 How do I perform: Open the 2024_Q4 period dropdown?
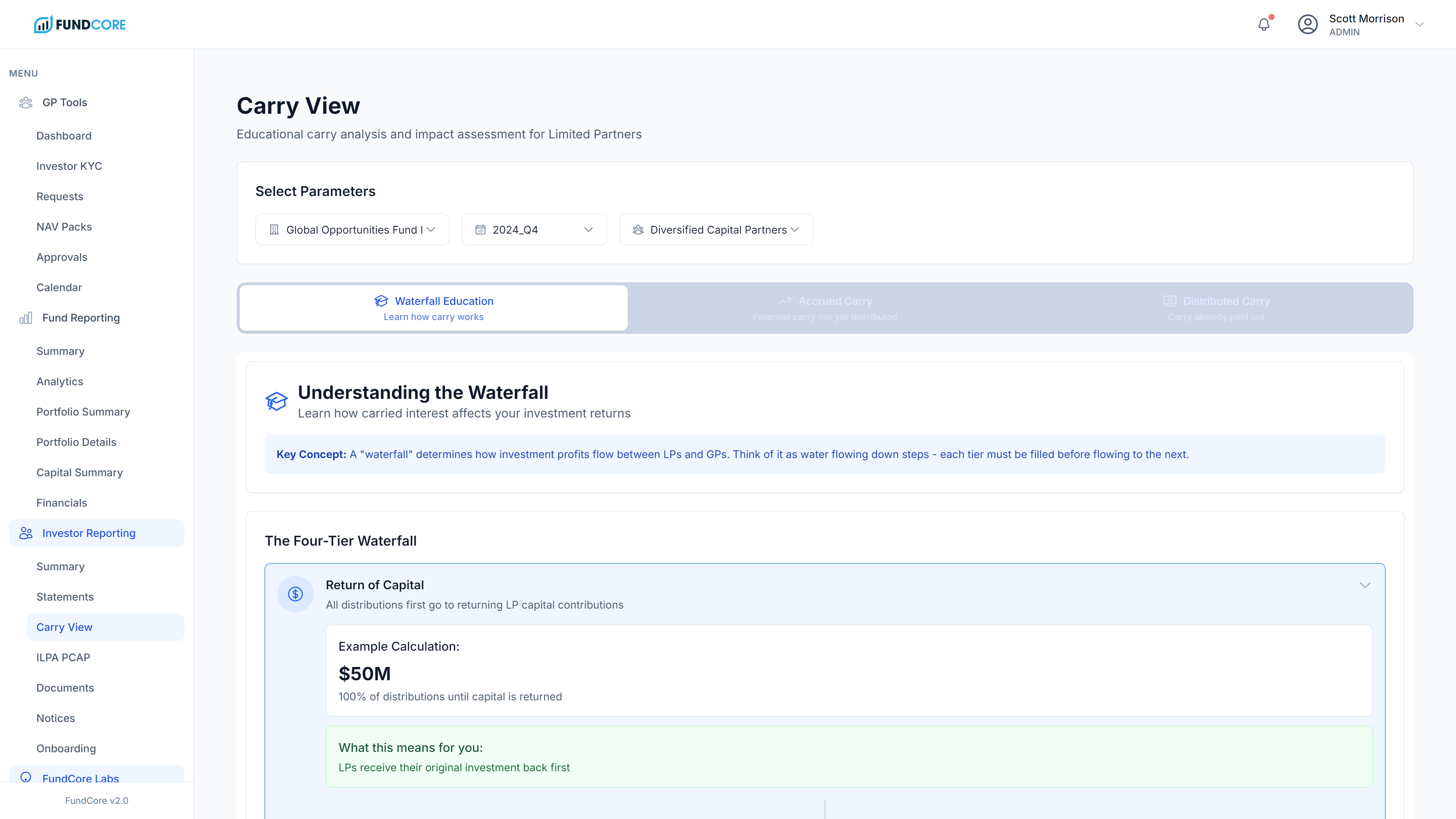[x=533, y=229]
